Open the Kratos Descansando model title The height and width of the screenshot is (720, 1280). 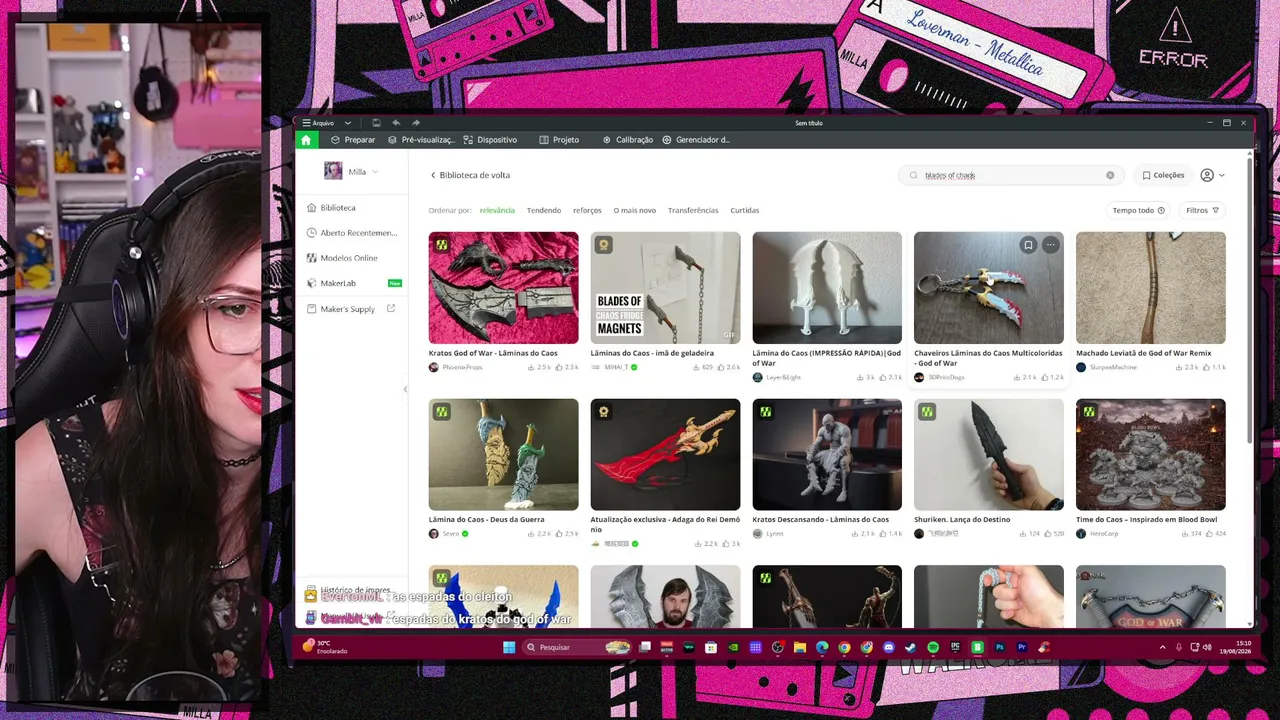[820, 519]
